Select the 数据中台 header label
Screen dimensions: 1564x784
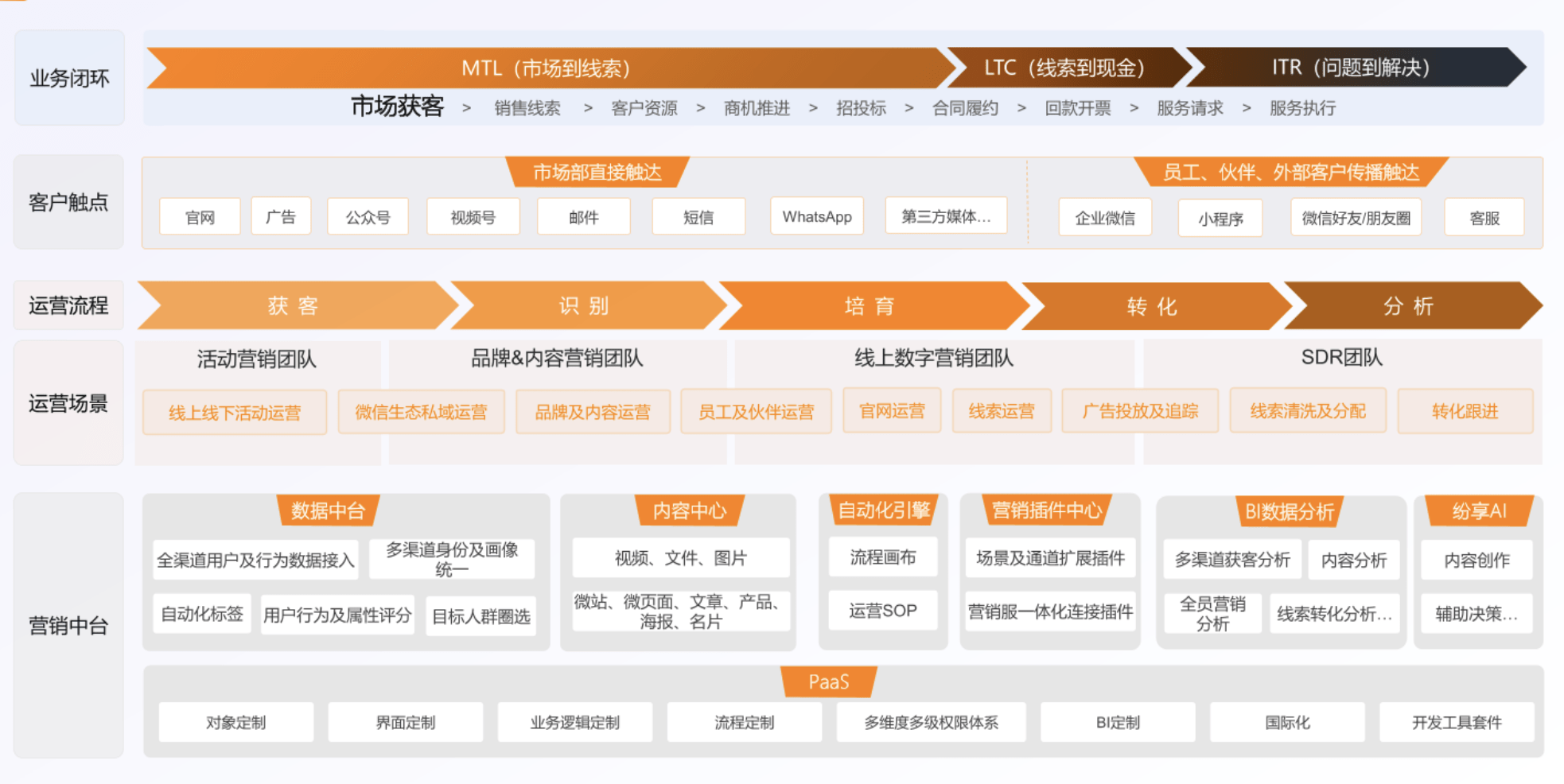[328, 510]
